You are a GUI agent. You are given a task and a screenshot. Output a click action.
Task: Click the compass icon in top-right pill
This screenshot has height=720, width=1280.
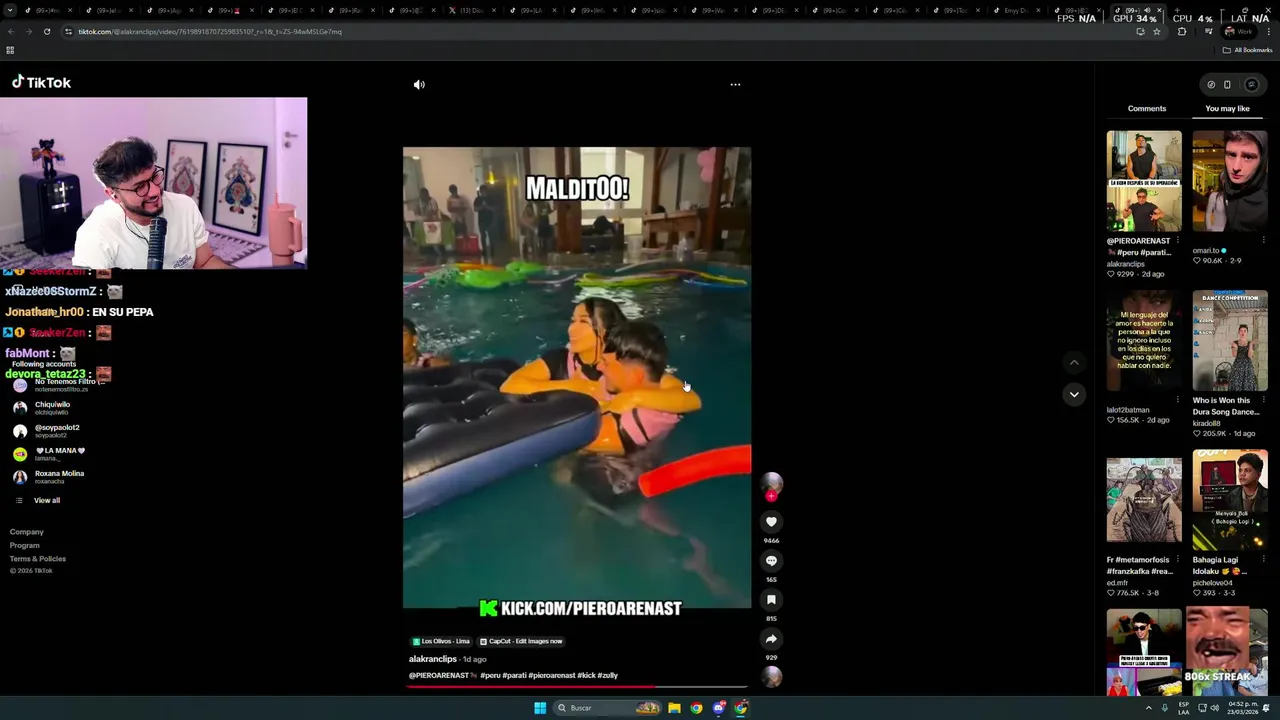(1211, 85)
